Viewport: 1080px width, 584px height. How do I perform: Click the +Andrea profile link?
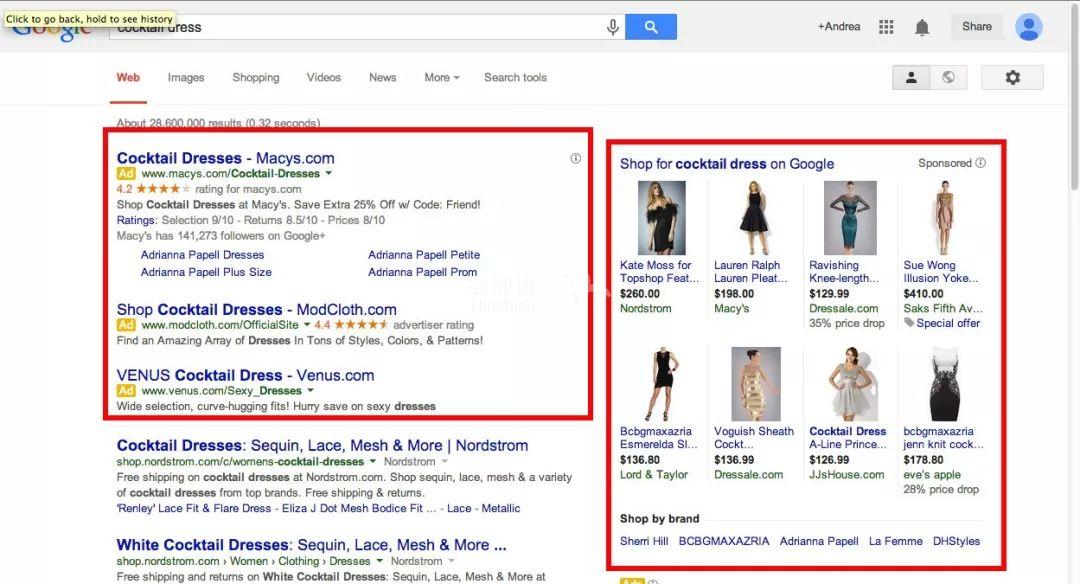(839, 27)
